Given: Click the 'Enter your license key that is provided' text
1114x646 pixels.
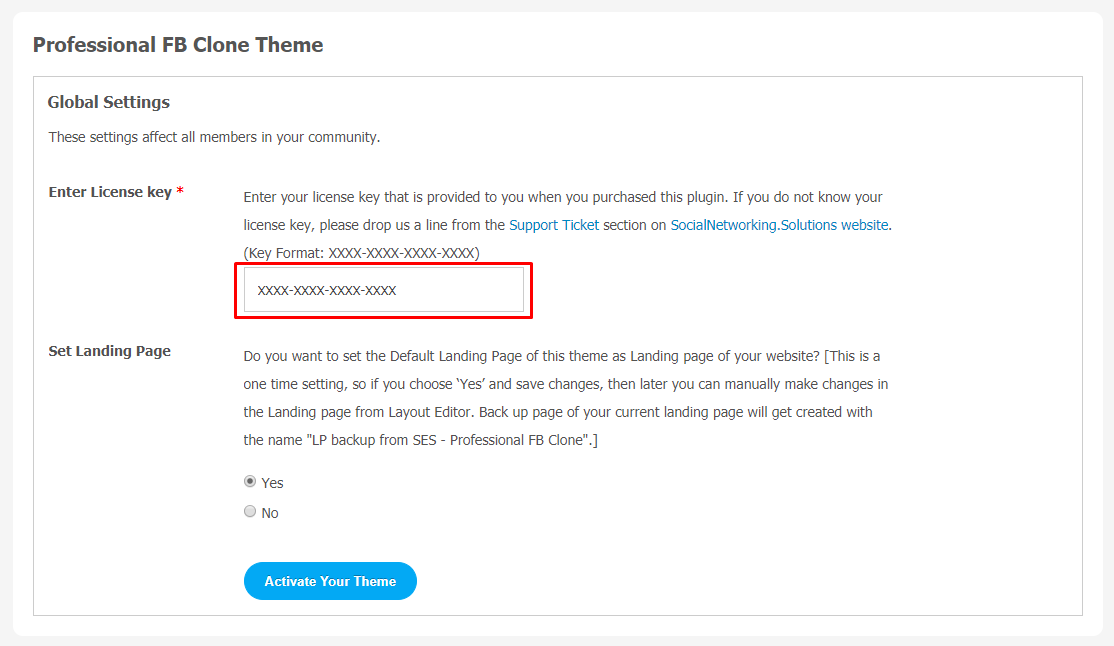Looking at the screenshot, I should click(x=563, y=198).
